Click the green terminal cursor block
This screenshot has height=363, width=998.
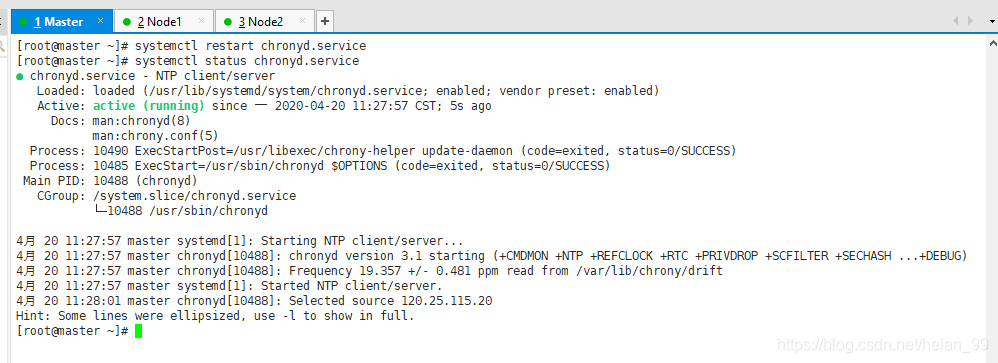pyautogui.click(x=139, y=331)
